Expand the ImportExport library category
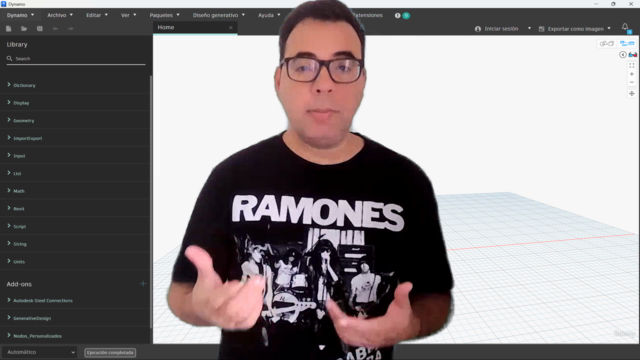This screenshot has height=360, width=640. tap(76, 138)
